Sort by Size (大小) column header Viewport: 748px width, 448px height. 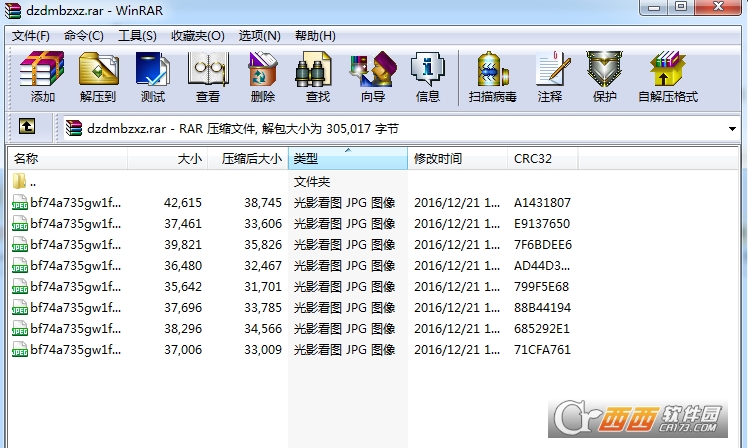click(167, 158)
